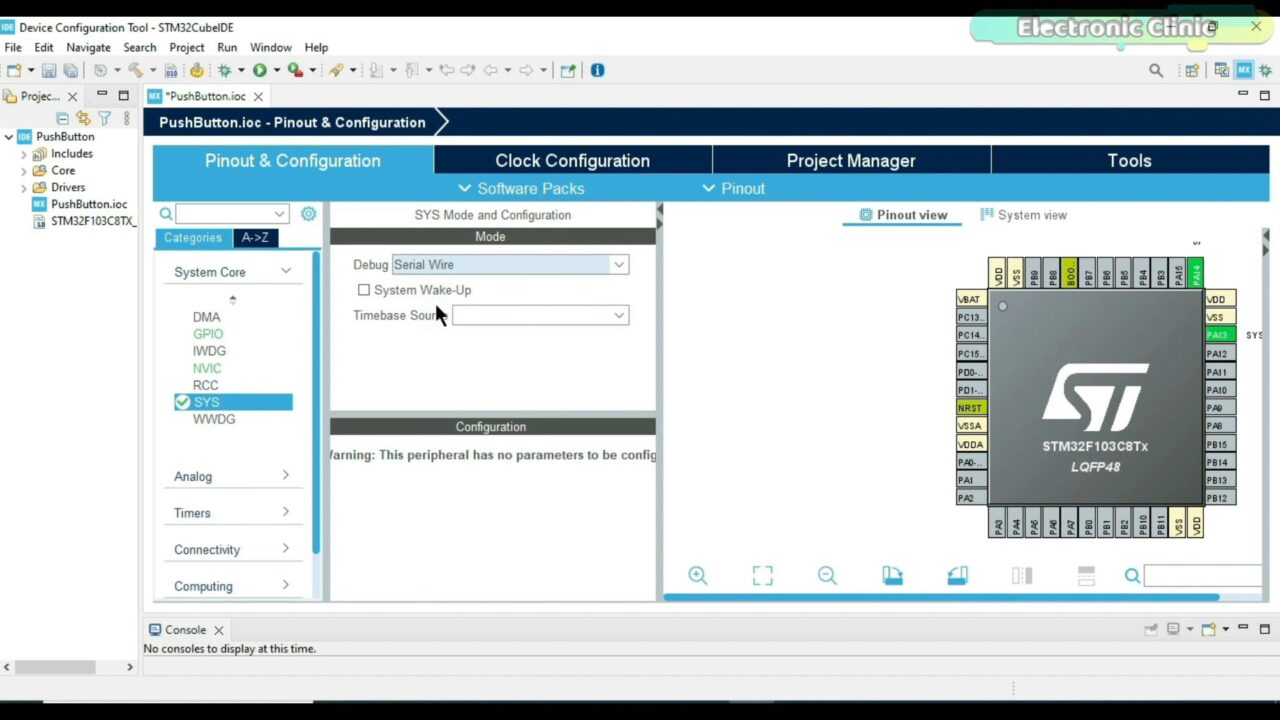This screenshot has width=1280, height=720.
Task: Zoom in on the pinout view
Action: (698, 575)
